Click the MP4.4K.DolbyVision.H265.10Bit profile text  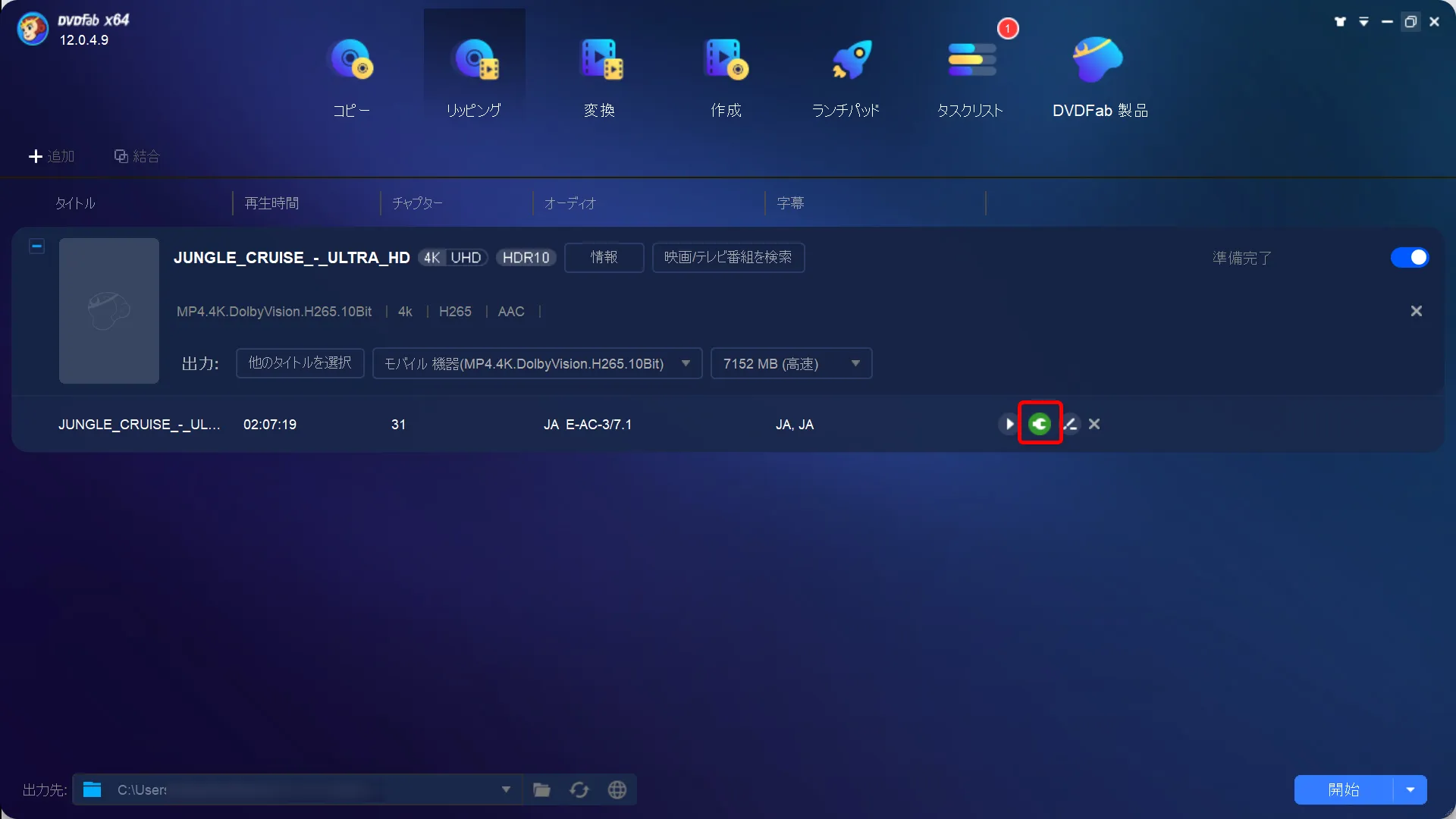click(274, 312)
